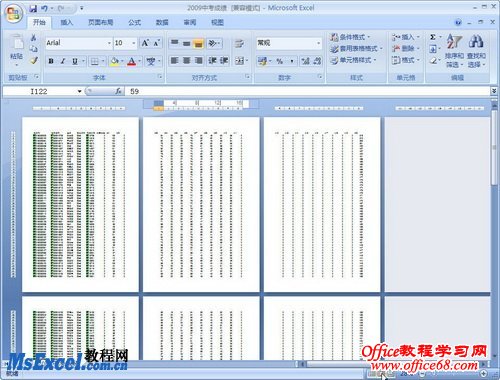The height and width of the screenshot is (380, 500).
Task: Switch to View ribbon tab
Action: tap(217, 22)
